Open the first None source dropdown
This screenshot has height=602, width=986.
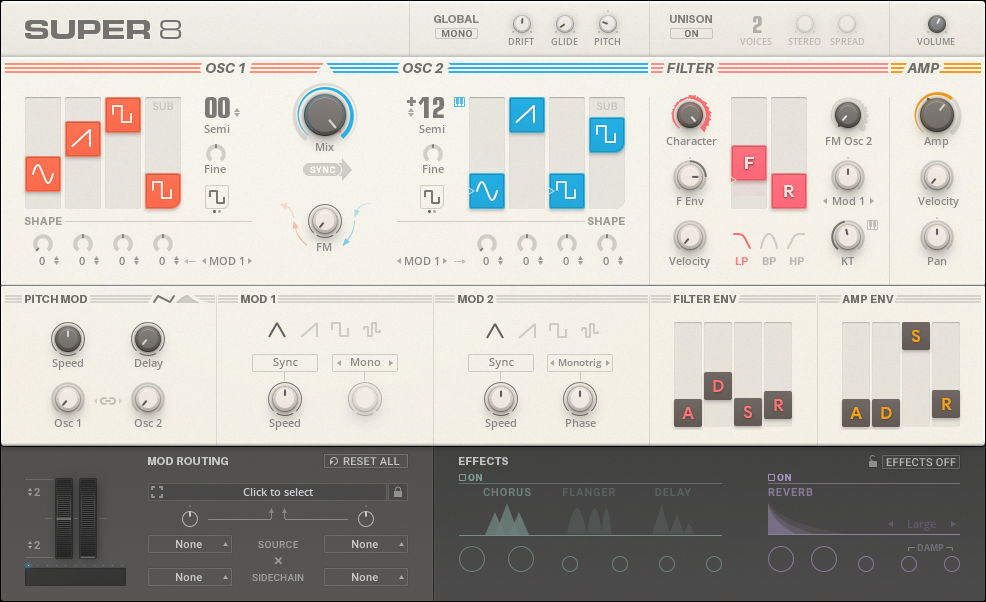(190, 544)
